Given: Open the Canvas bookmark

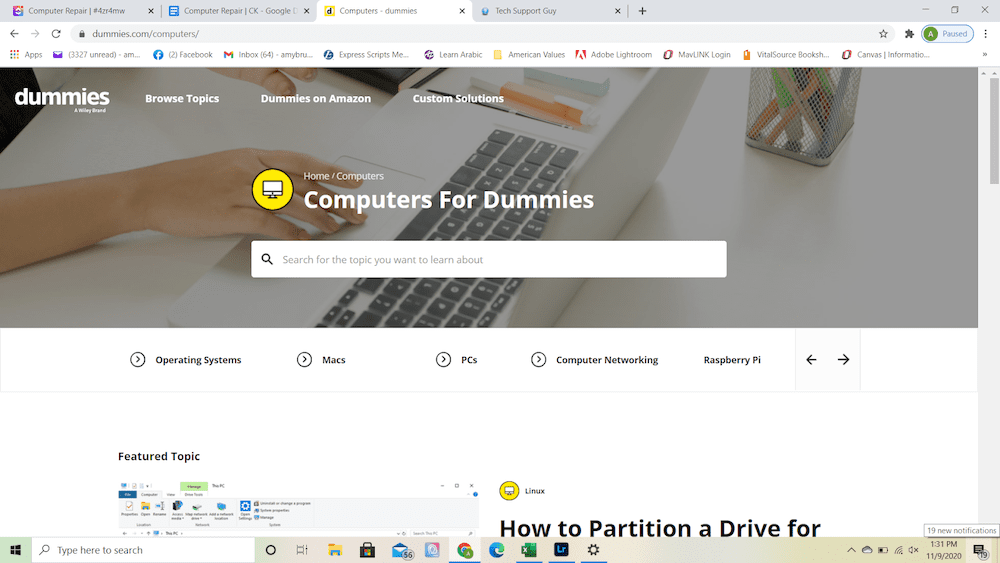Looking at the screenshot, I should pos(886,55).
